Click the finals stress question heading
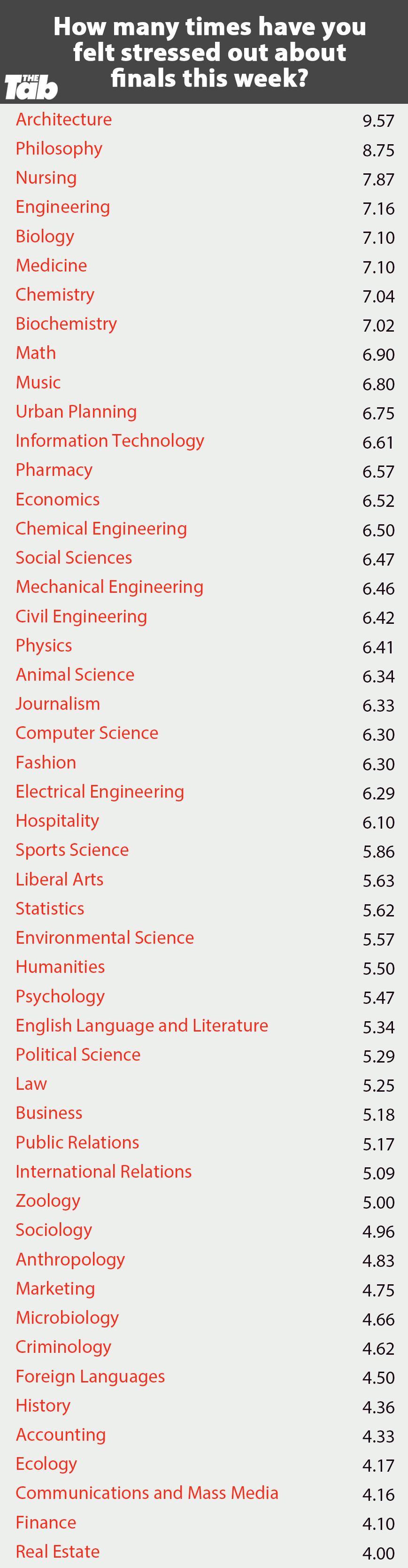The image size is (408, 1568). [x=209, y=52]
